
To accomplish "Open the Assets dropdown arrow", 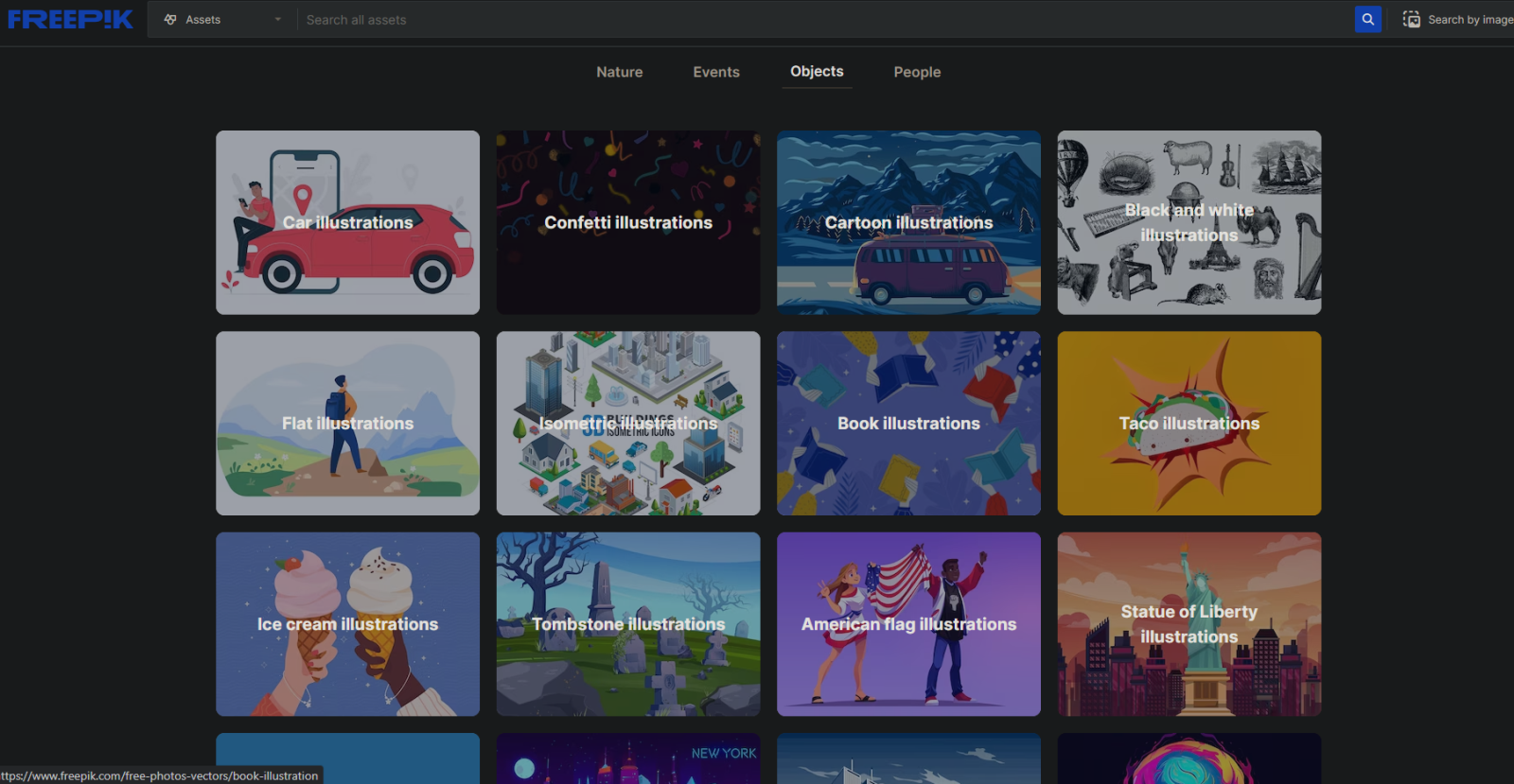I will point(278,19).
